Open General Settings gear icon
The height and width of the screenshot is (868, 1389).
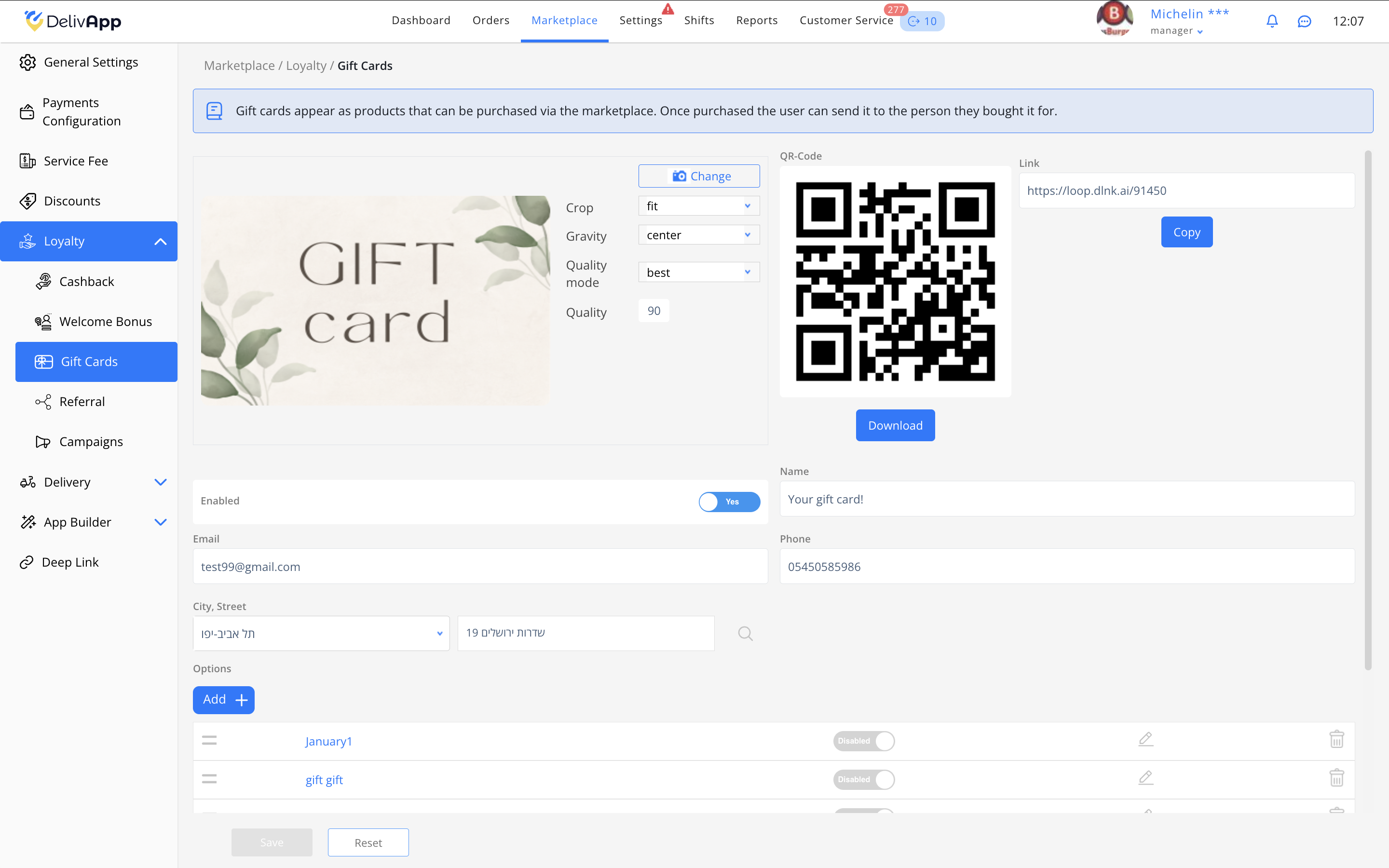click(x=27, y=62)
